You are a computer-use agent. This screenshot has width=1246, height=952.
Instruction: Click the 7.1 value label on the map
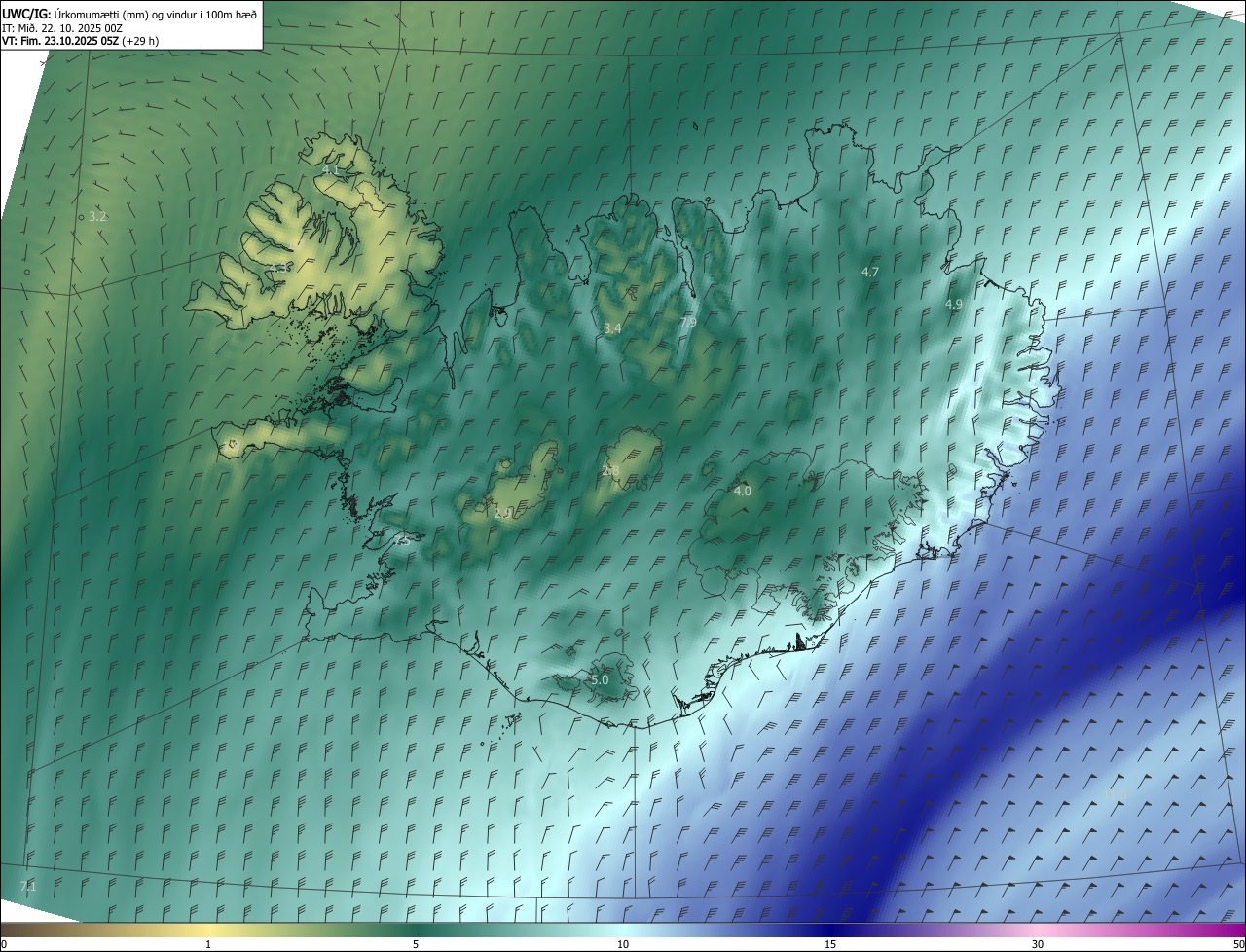28,886
